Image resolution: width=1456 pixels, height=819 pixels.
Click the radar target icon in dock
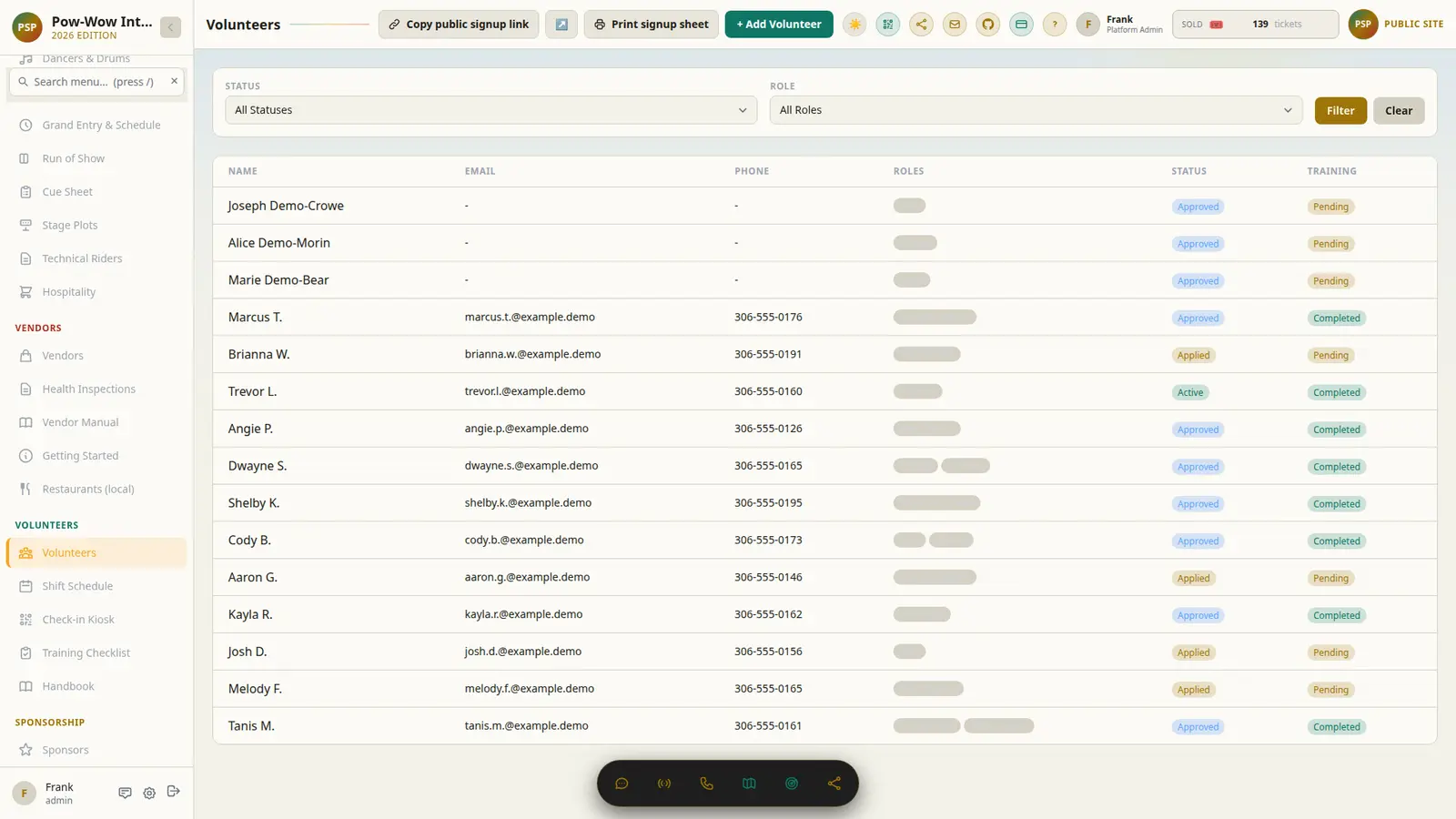[x=792, y=784]
